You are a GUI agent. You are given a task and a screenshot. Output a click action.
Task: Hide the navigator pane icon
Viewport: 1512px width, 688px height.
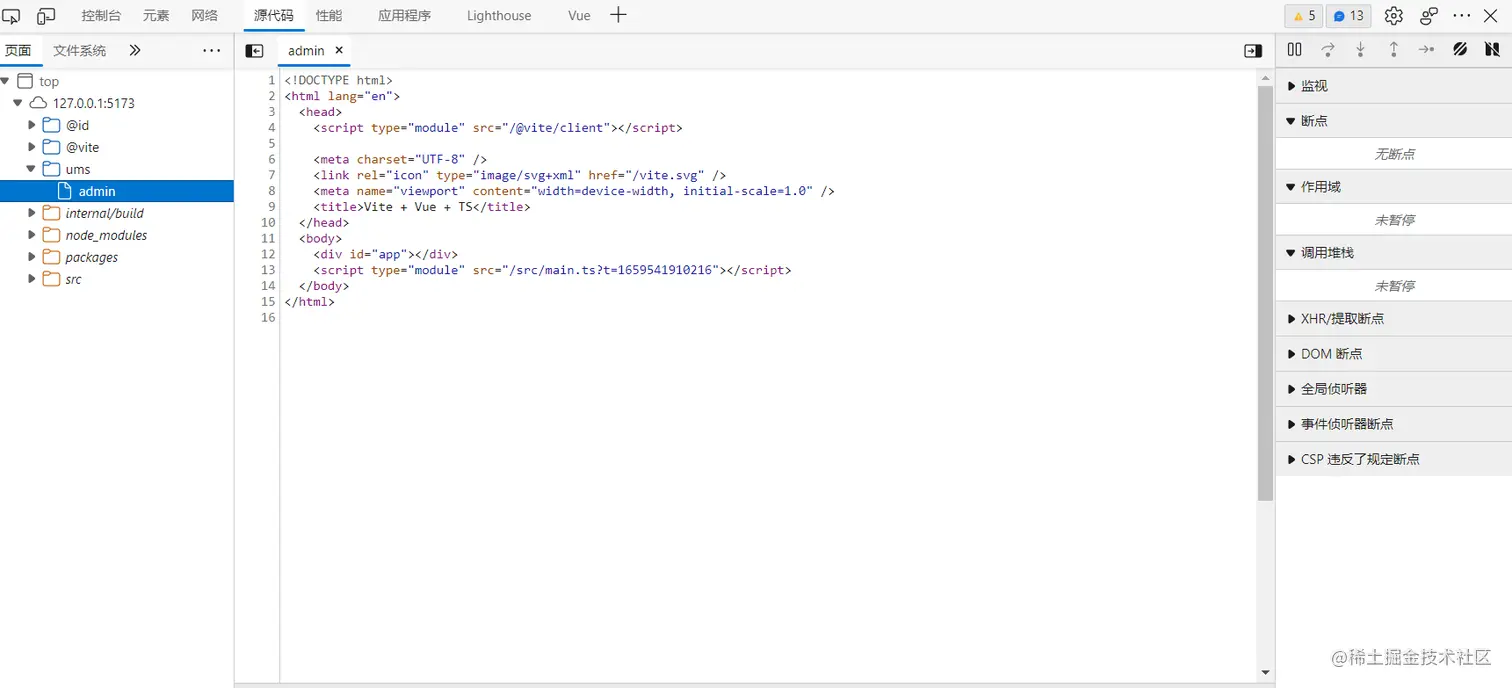[x=254, y=51]
